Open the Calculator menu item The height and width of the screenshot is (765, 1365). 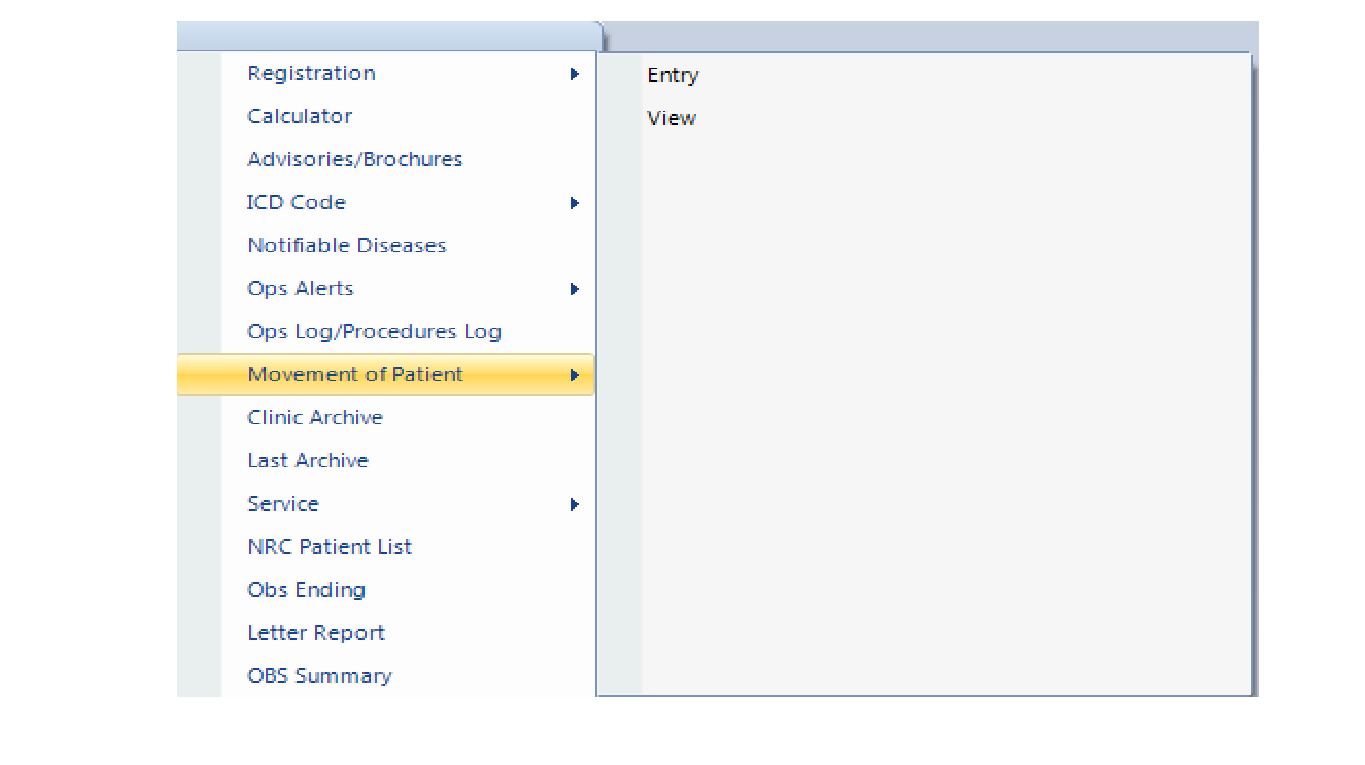[x=299, y=117]
